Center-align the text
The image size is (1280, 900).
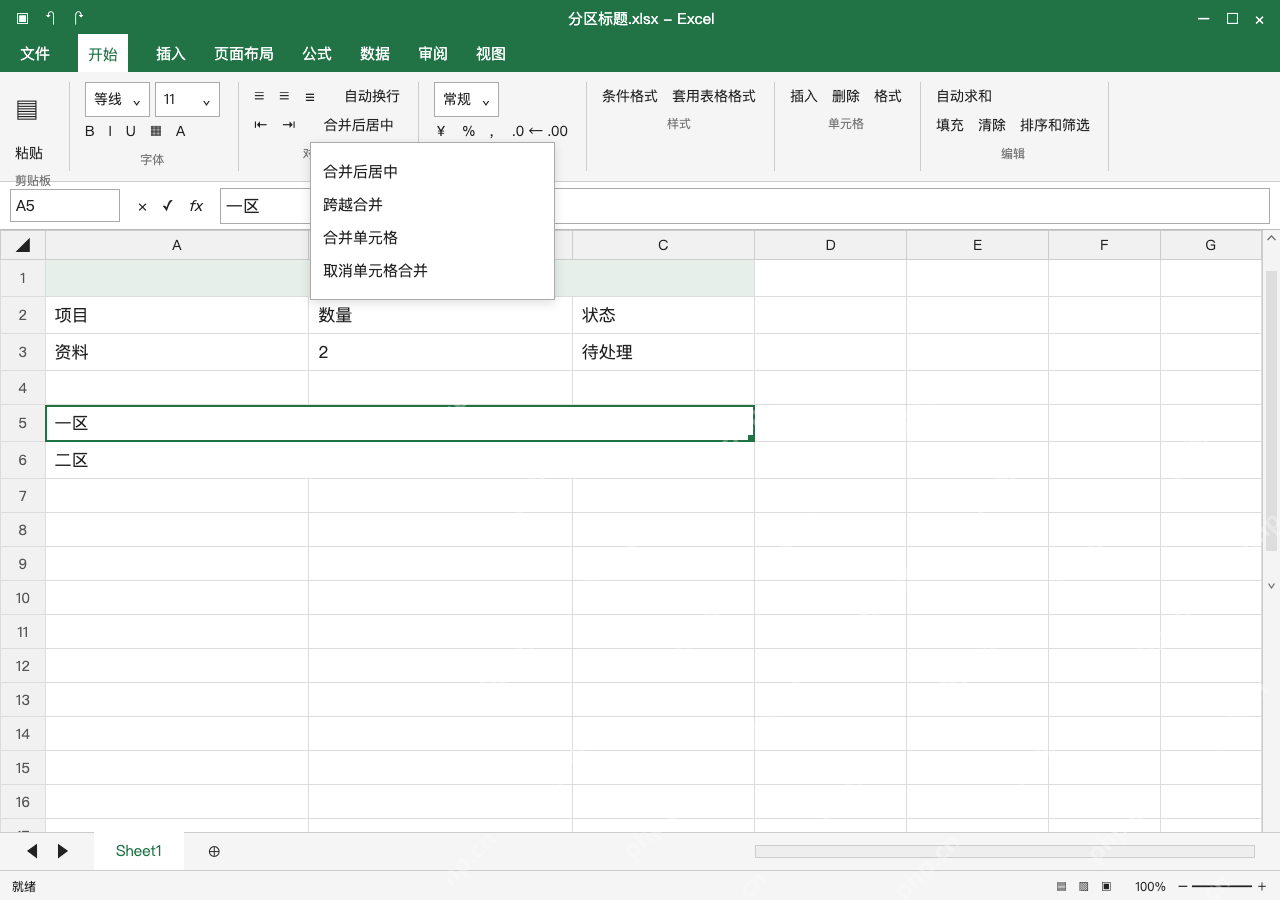coord(284,96)
